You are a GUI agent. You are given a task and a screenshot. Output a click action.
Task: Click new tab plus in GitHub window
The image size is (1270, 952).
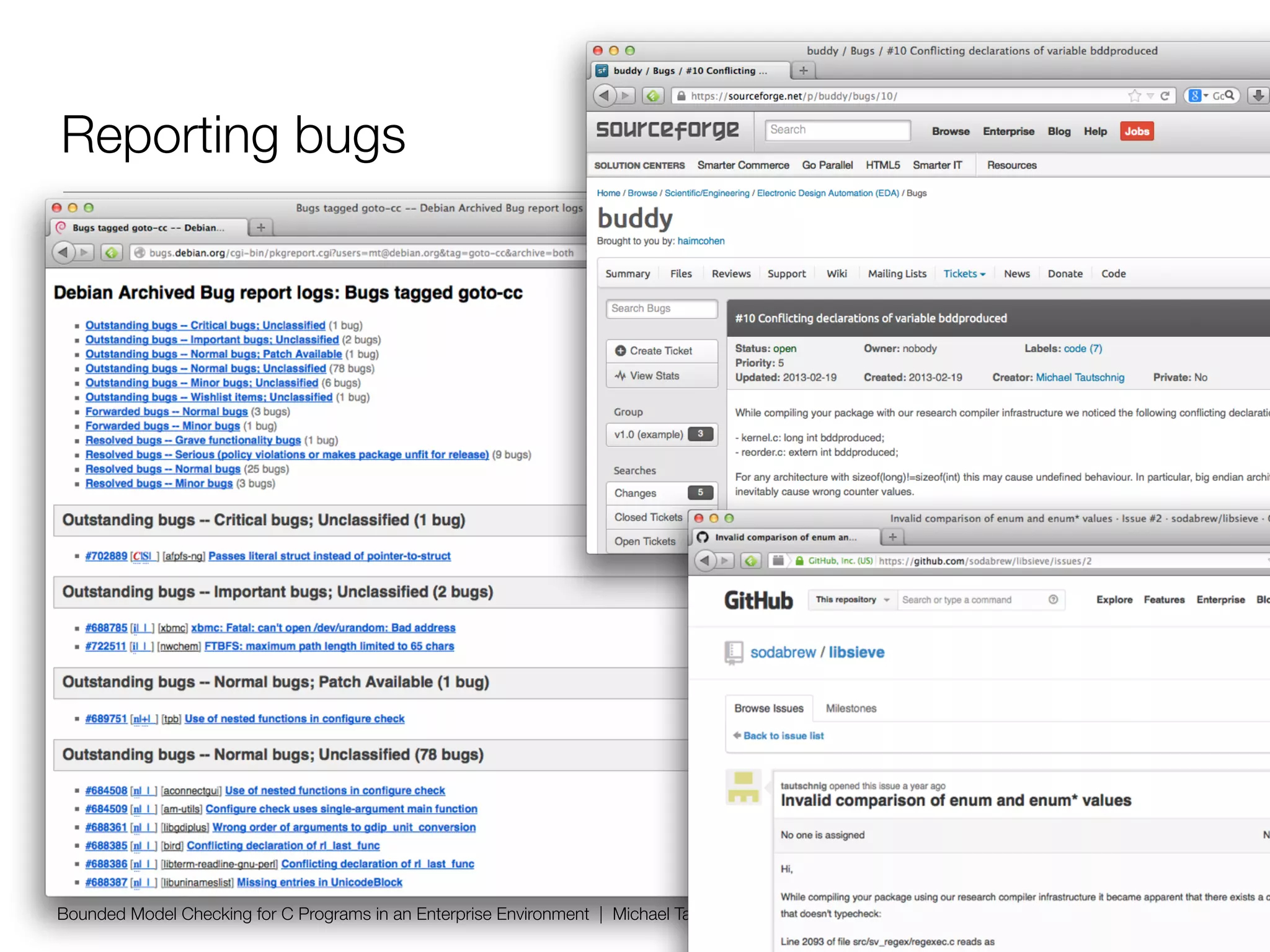tap(893, 537)
